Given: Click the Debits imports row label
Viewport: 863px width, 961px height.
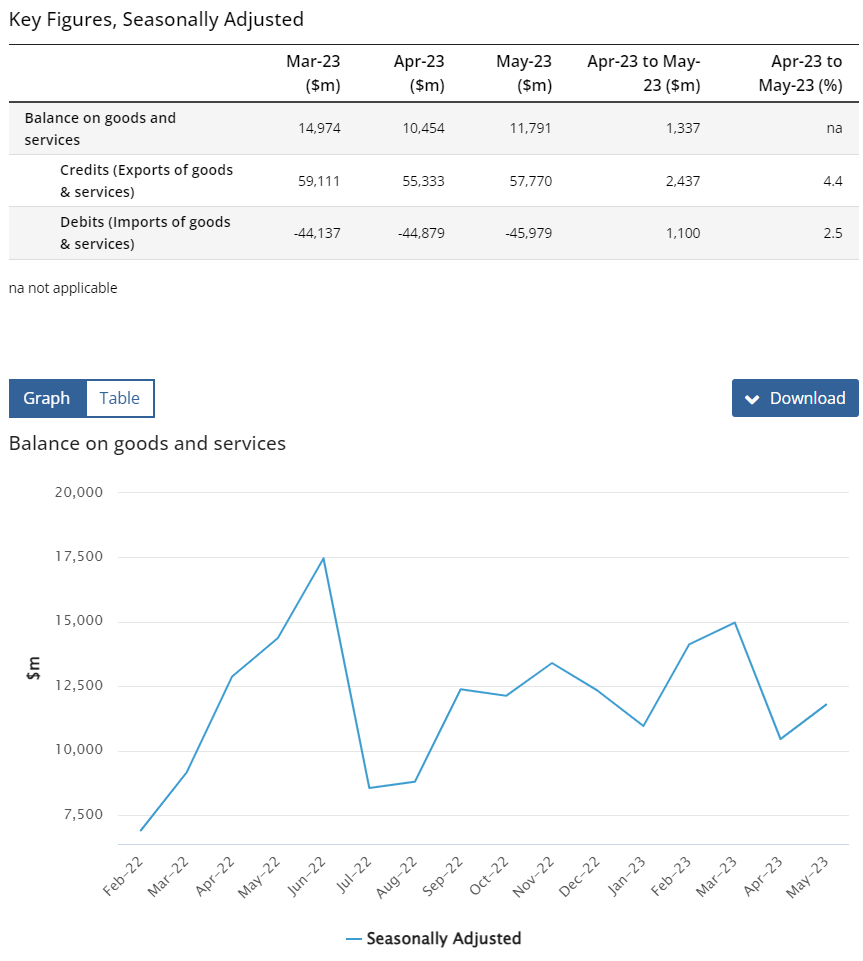Looking at the screenshot, I should click(x=145, y=233).
